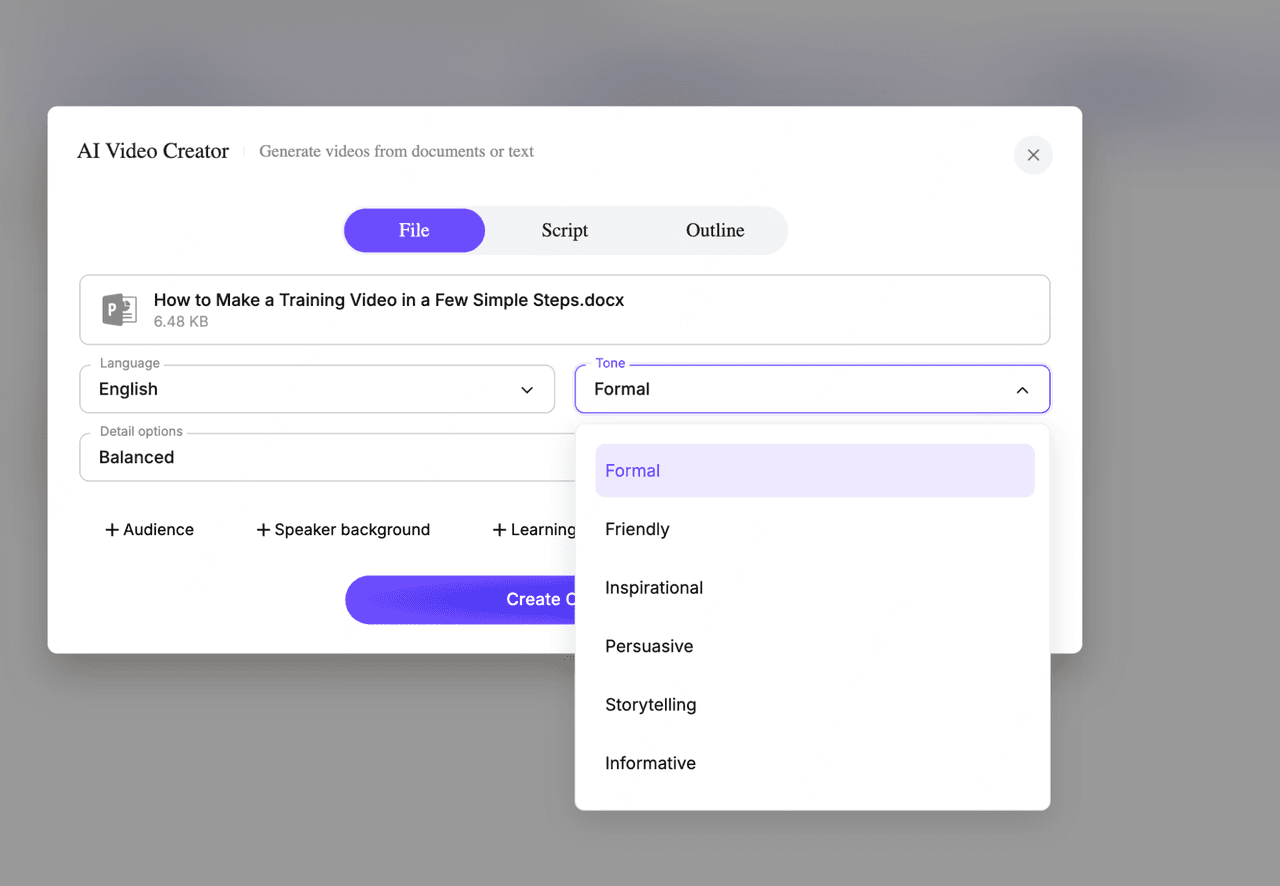Screen dimensions: 1280x886
Task: Select Storytelling in the Tone list
Action: click(651, 705)
